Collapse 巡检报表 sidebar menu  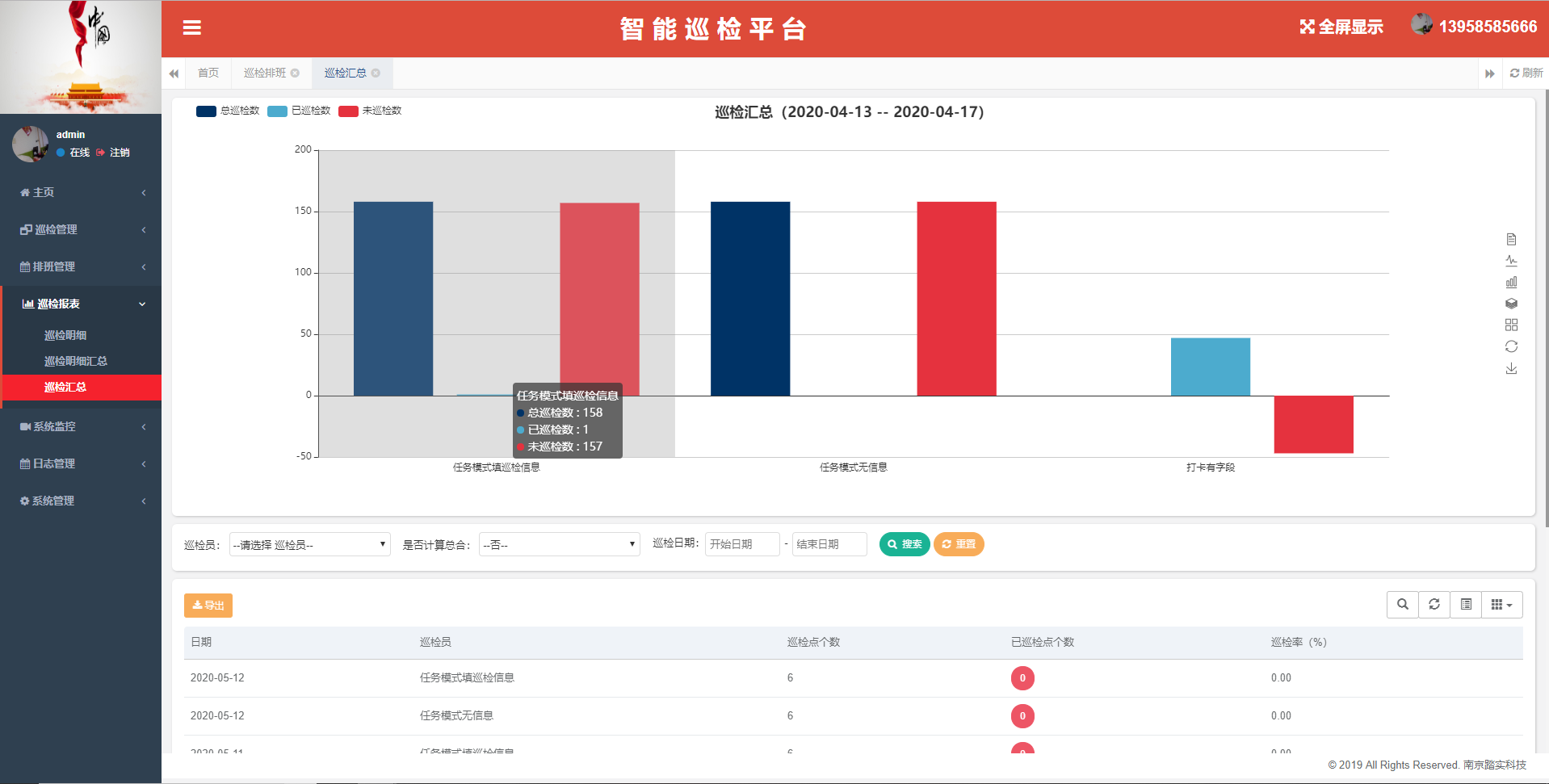[x=81, y=304]
